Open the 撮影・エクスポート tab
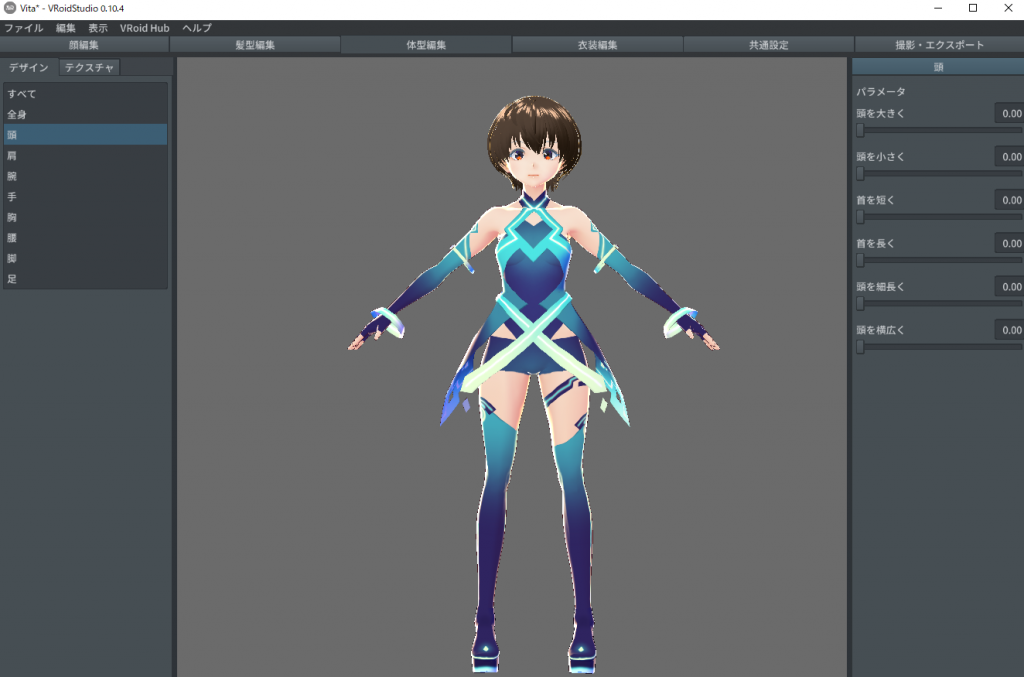1024x677 pixels. tap(939, 45)
